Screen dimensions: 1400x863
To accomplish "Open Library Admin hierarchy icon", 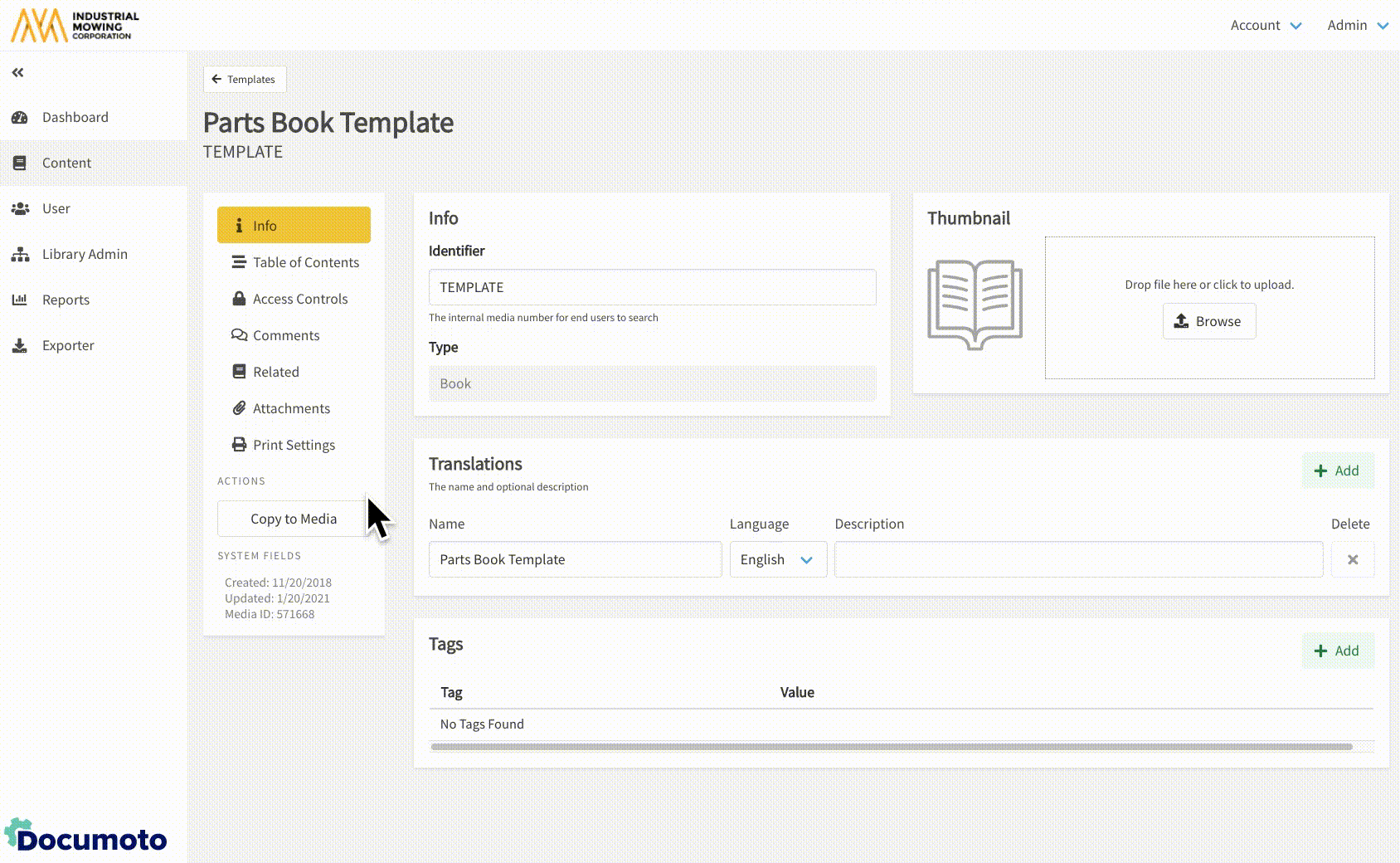I will 20,254.
